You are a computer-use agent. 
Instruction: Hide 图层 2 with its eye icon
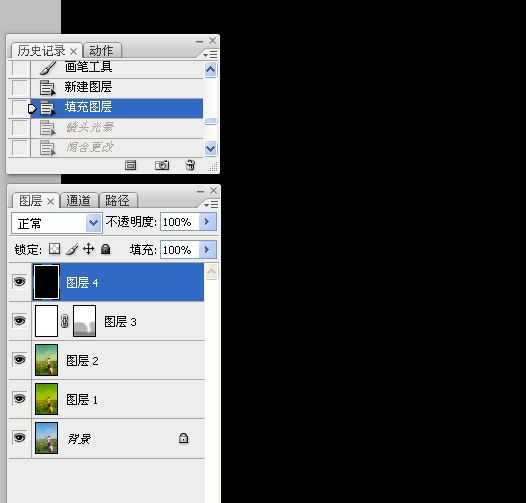(19, 359)
